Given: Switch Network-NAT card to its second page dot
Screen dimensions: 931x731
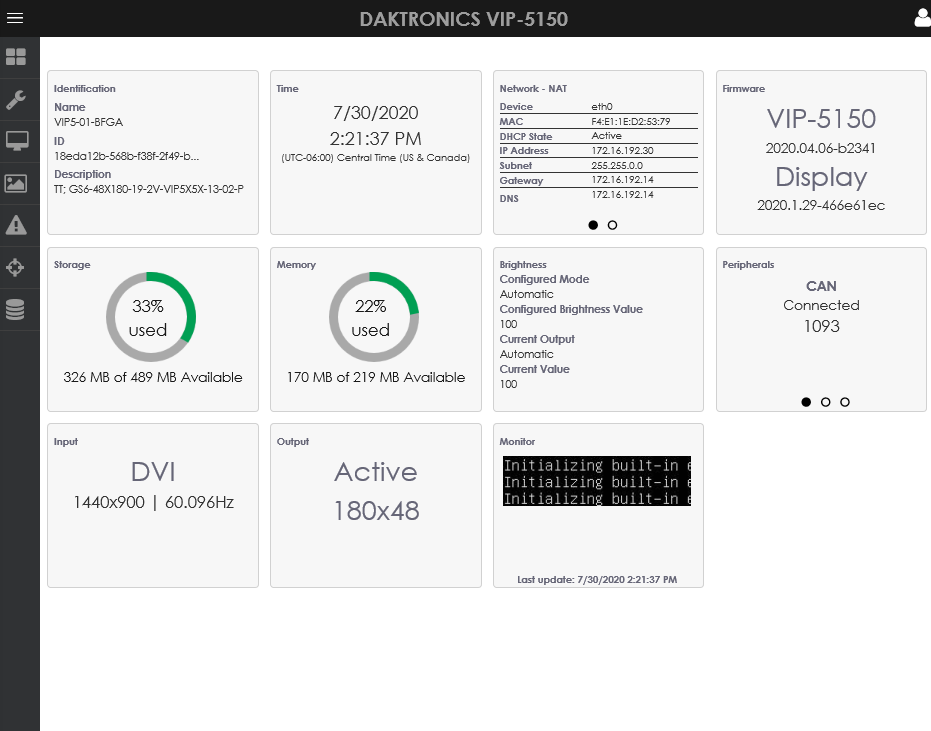Looking at the screenshot, I should tap(611, 225).
